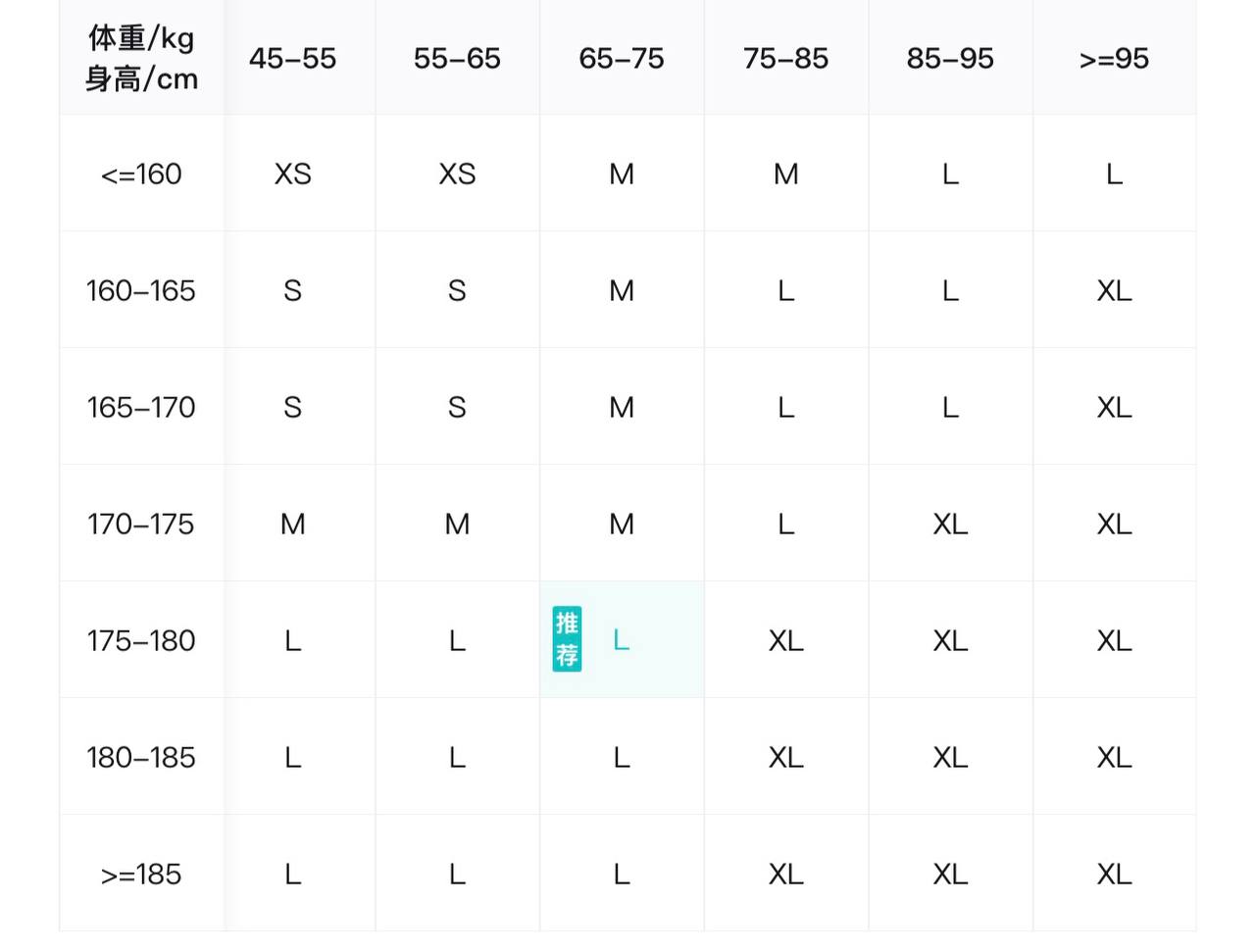Select the 175–180 height row label
This screenshot has height=952, width=1255.
point(141,641)
